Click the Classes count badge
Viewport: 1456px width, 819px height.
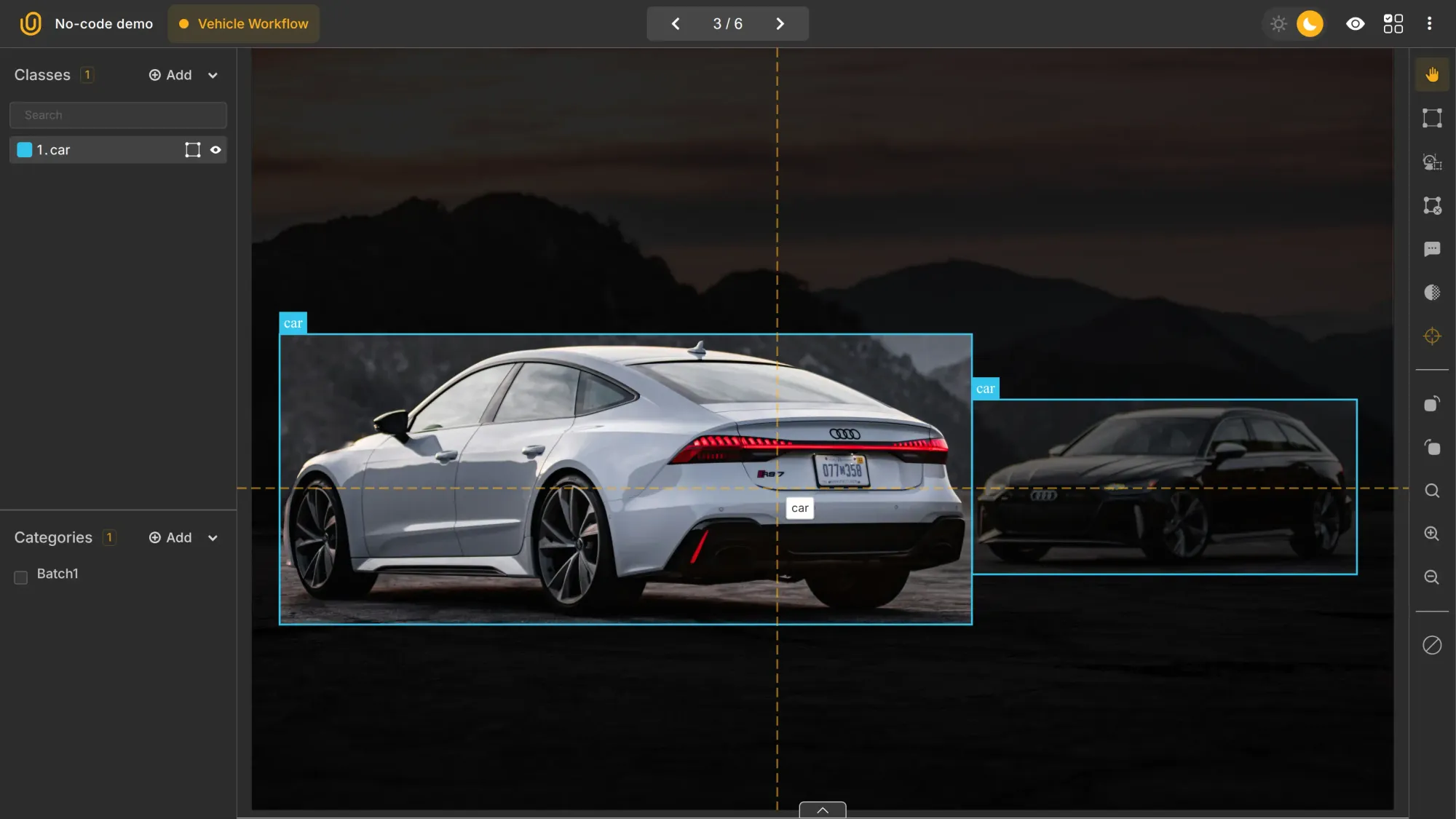pos(87,75)
